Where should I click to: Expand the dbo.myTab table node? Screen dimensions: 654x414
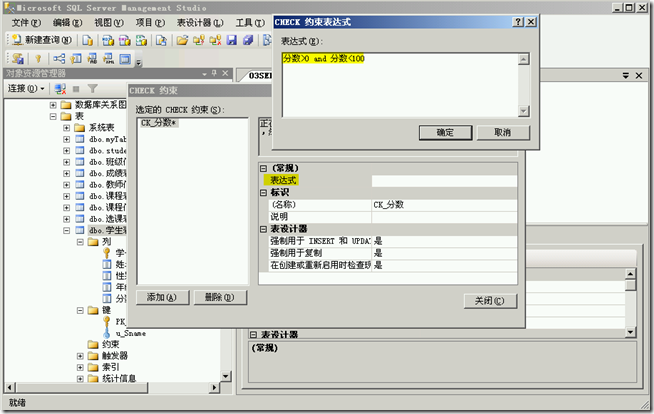coord(67,139)
